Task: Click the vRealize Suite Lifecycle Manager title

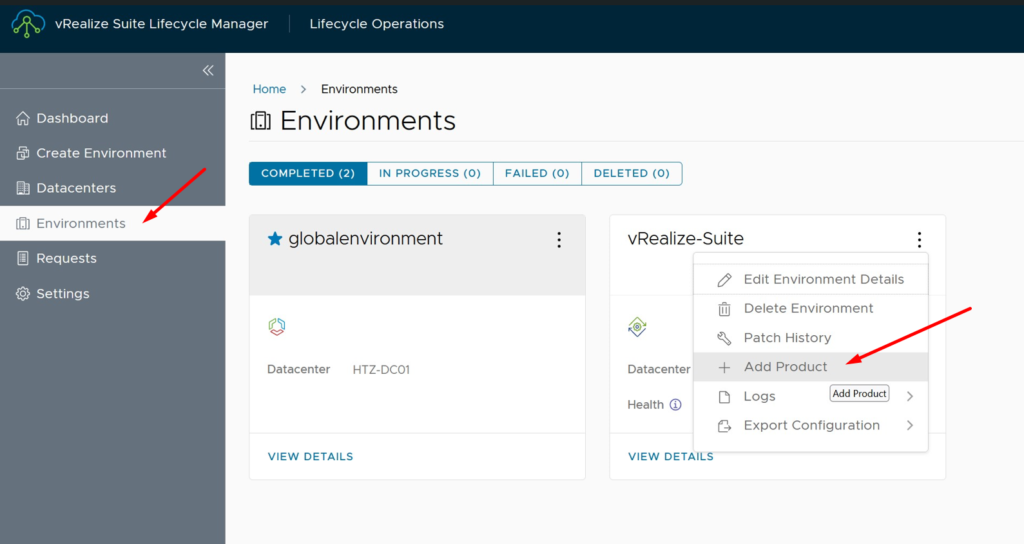Action: click(161, 24)
